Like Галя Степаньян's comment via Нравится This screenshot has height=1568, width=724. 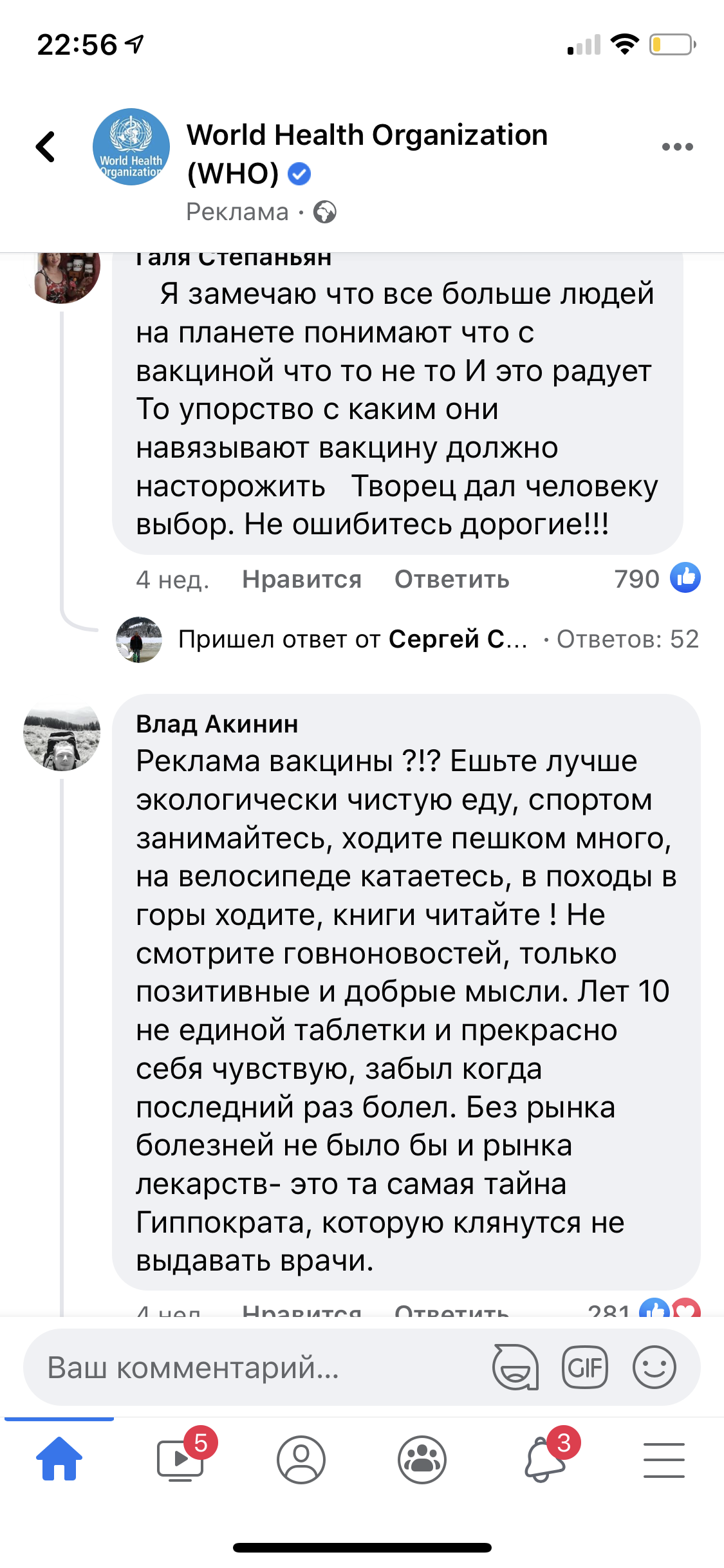tap(301, 579)
